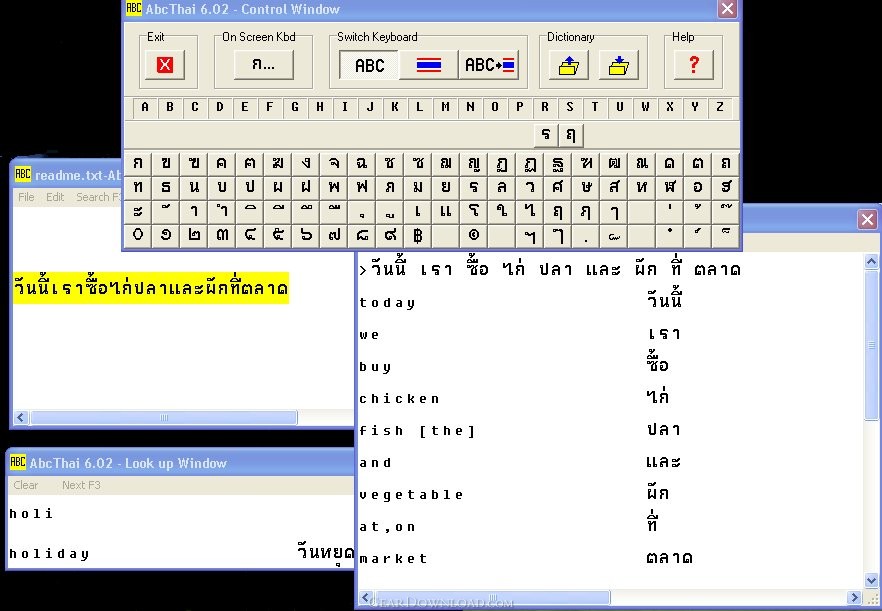Image resolution: width=882 pixels, height=611 pixels.
Task: Click letter A in the alphabet row
Action: point(145,107)
